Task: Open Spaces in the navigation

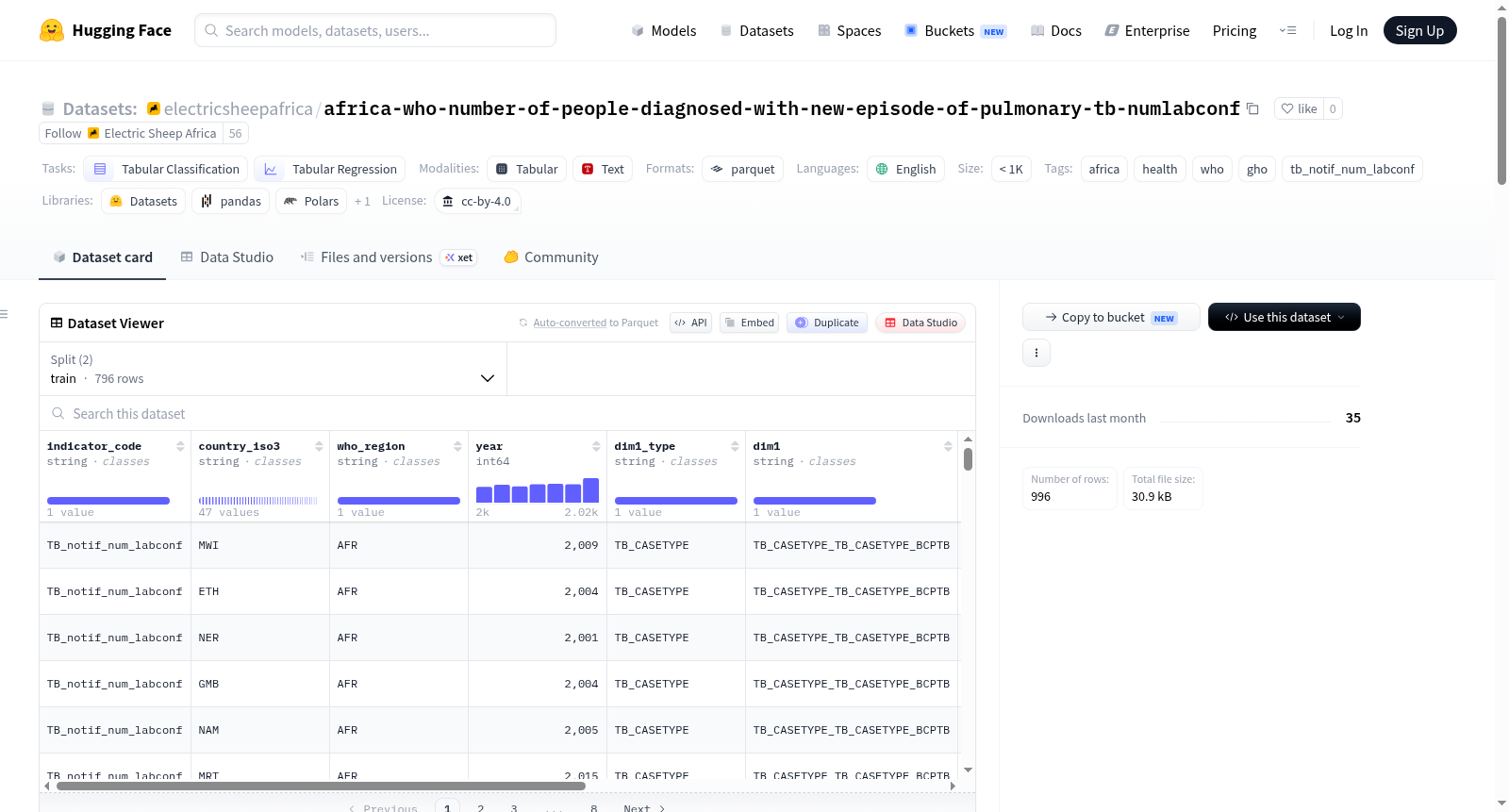Action: click(849, 30)
